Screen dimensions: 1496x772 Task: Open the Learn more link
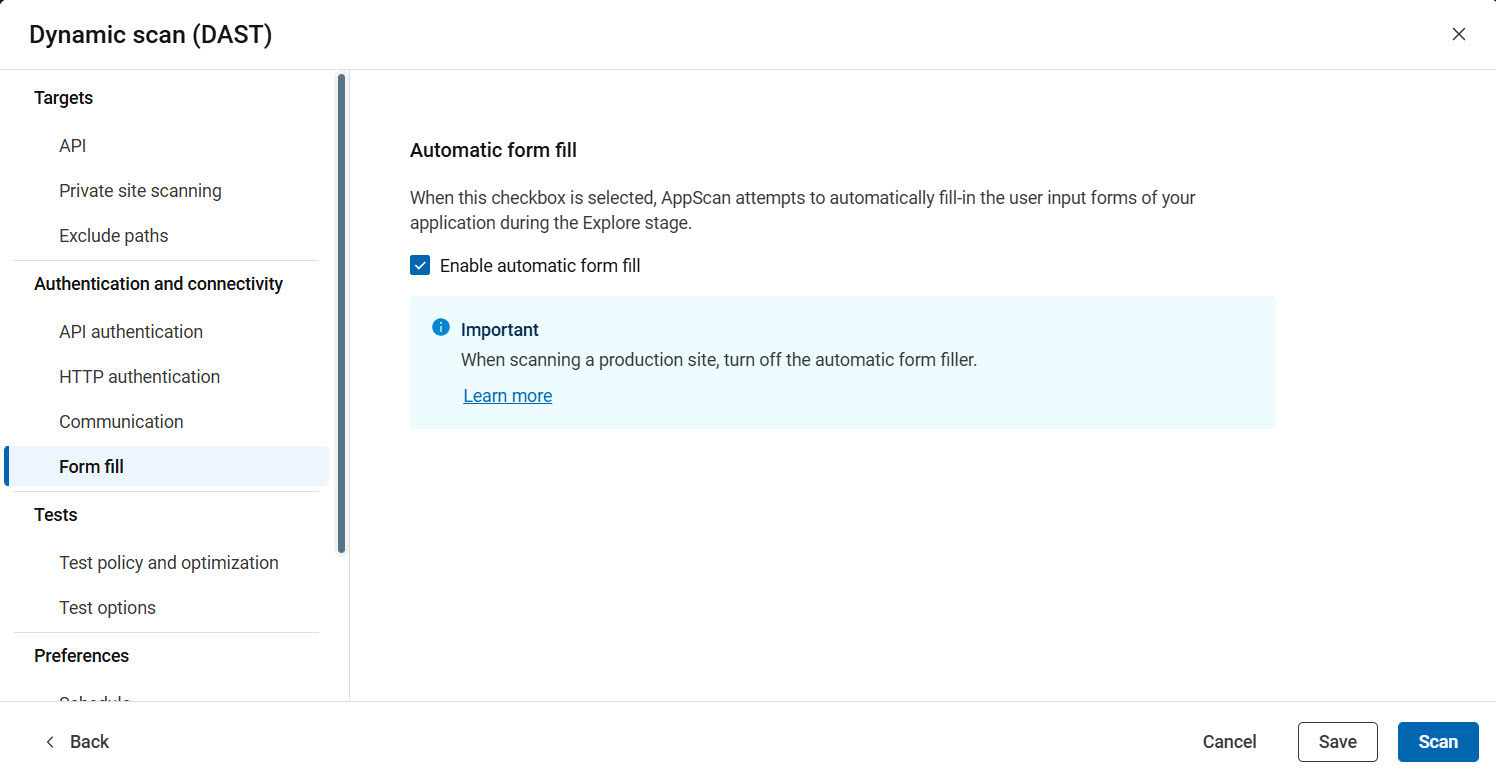507,395
